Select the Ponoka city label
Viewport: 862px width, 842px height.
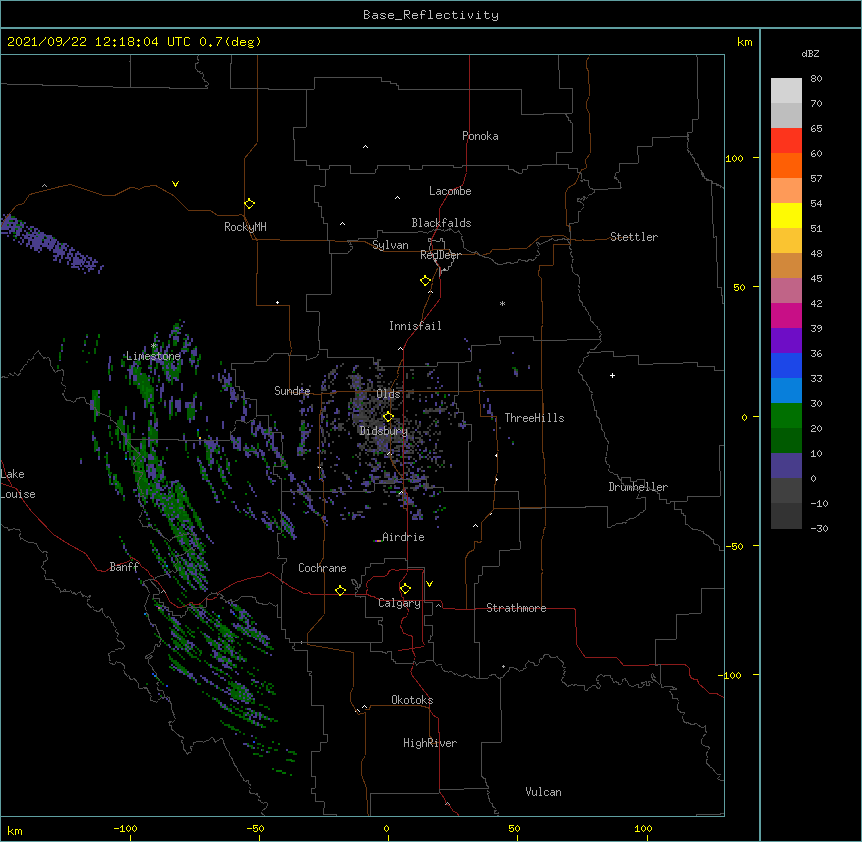(480, 136)
